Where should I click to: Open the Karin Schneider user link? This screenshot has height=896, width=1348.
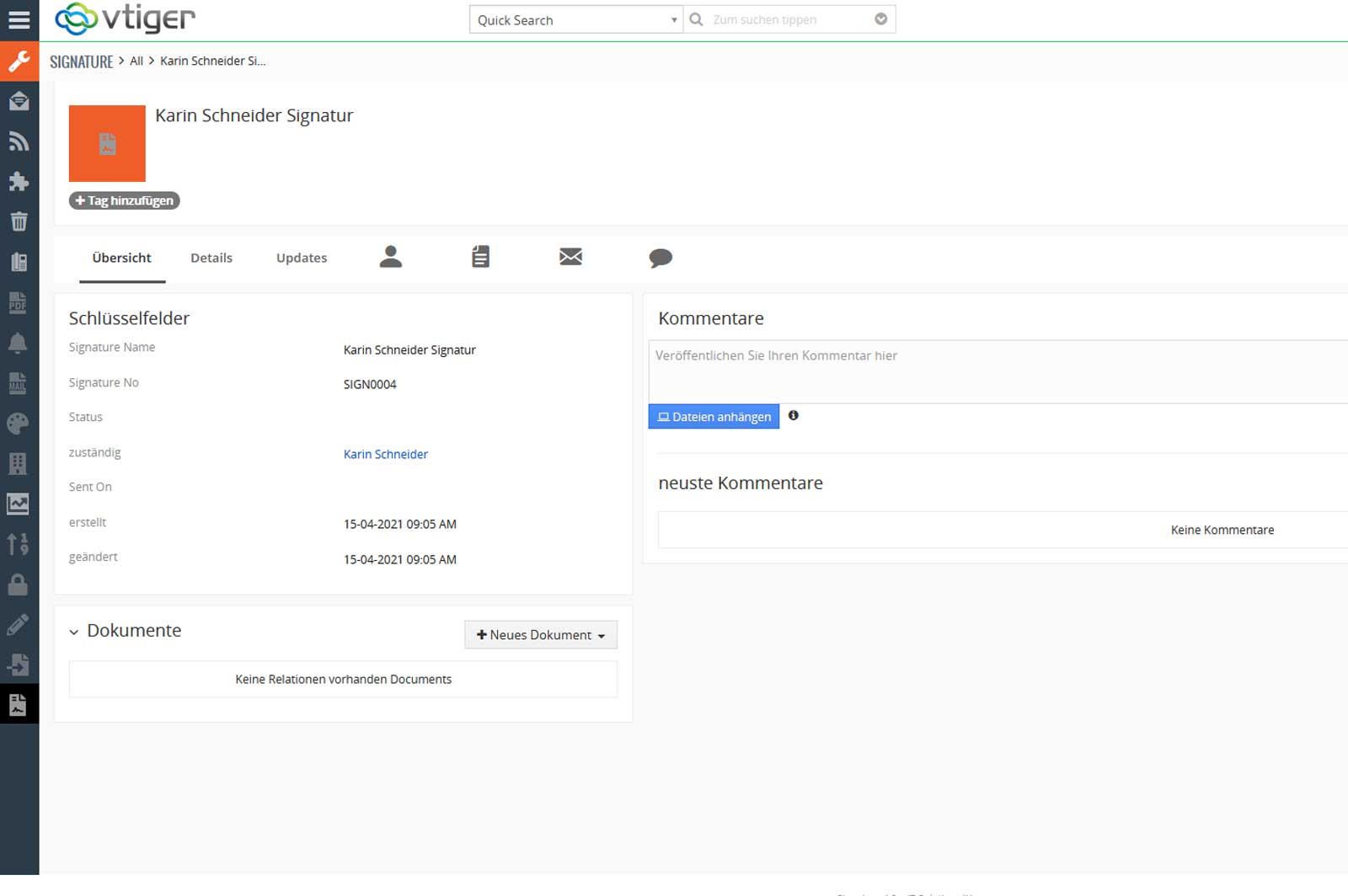[x=386, y=454]
